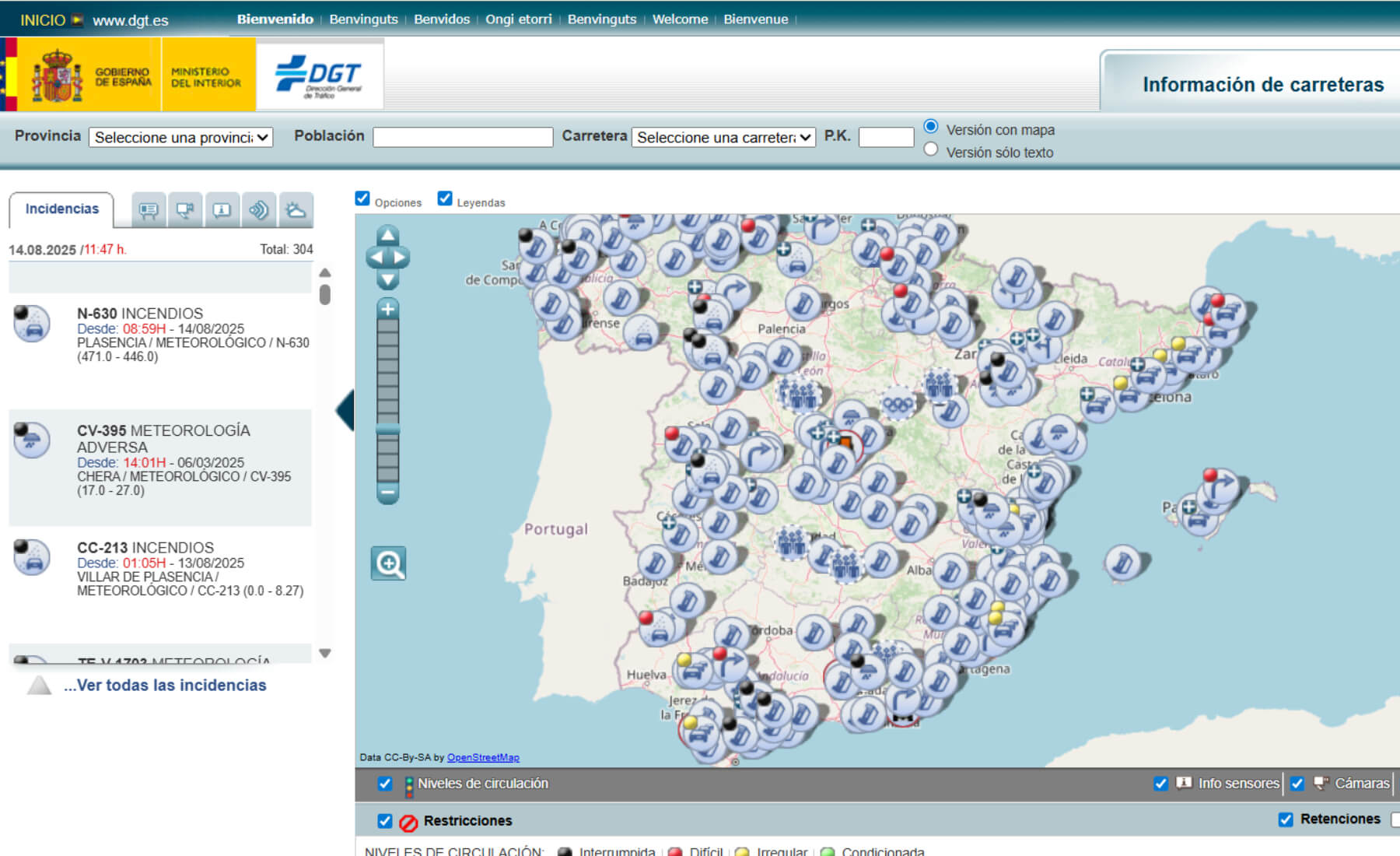Select the traffic cameras icon
Screen dimensions: 1400x856
coord(184,209)
